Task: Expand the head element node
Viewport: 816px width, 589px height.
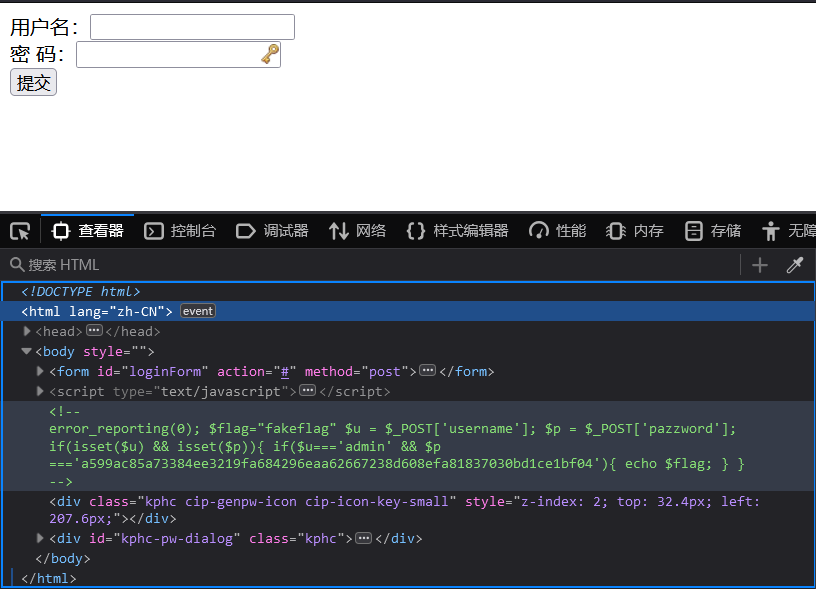Action: 27,331
